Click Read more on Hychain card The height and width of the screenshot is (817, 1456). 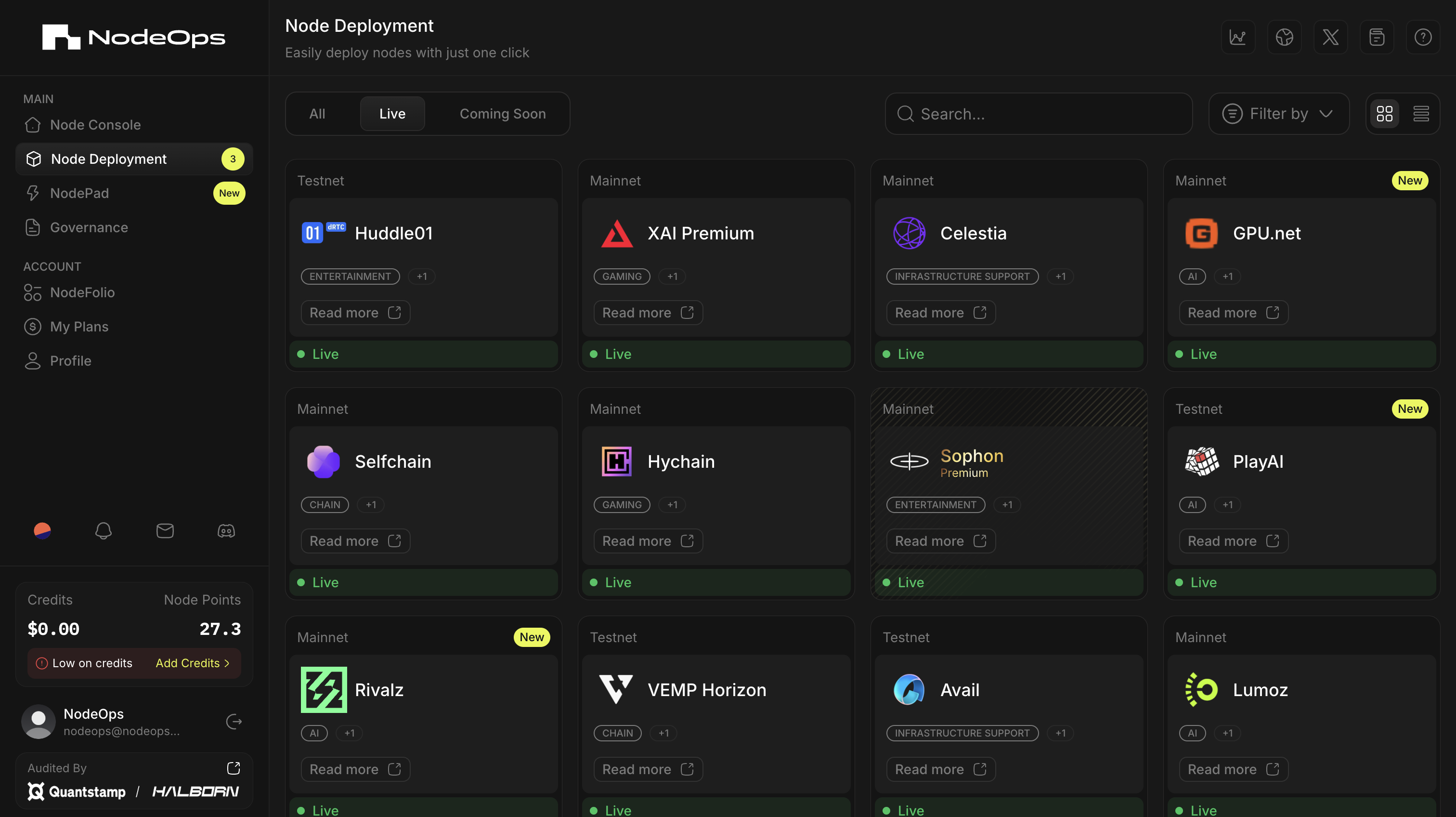click(648, 541)
